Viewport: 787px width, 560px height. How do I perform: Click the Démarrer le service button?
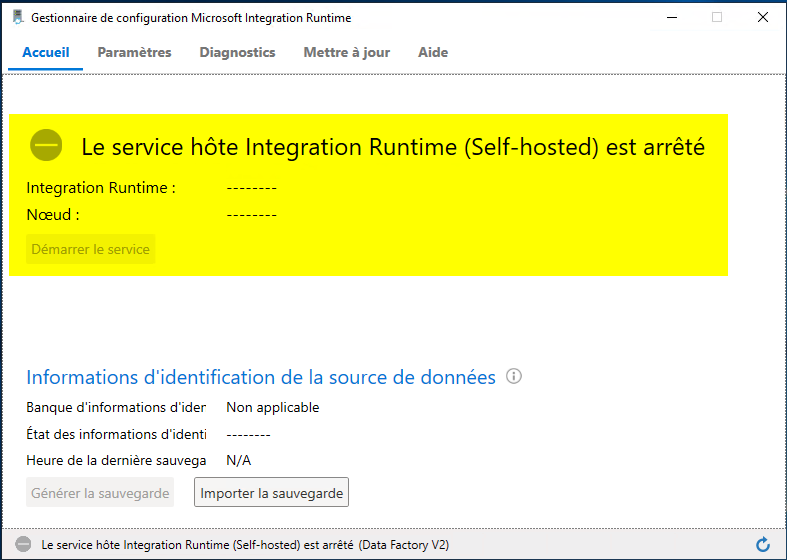tap(91, 249)
